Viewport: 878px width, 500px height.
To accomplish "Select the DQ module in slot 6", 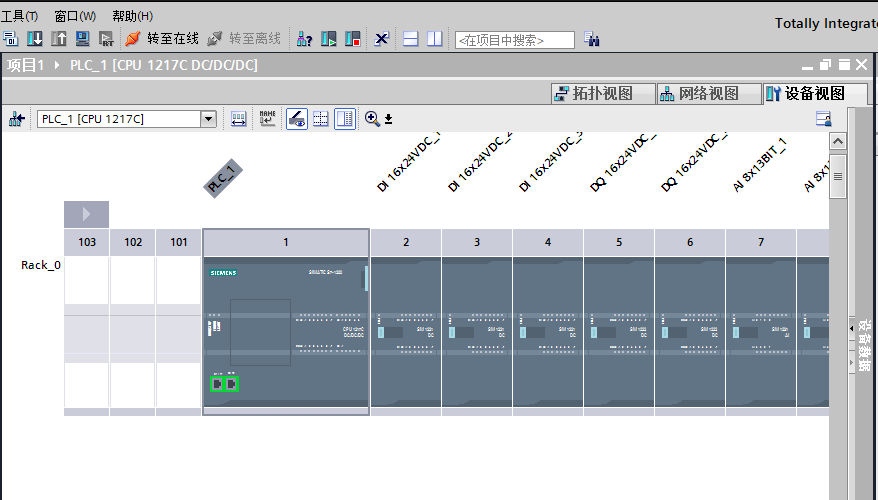I will point(690,332).
